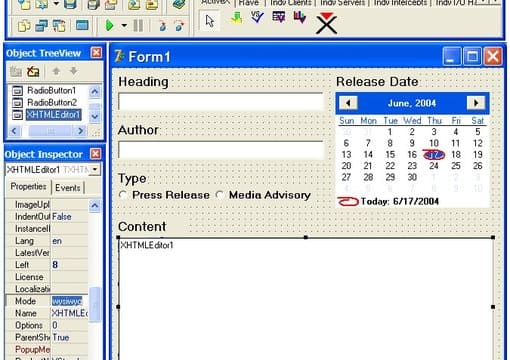This screenshot has height=360, width=510.
Task: Click the TreeView move up arrow icon
Action: point(56,71)
